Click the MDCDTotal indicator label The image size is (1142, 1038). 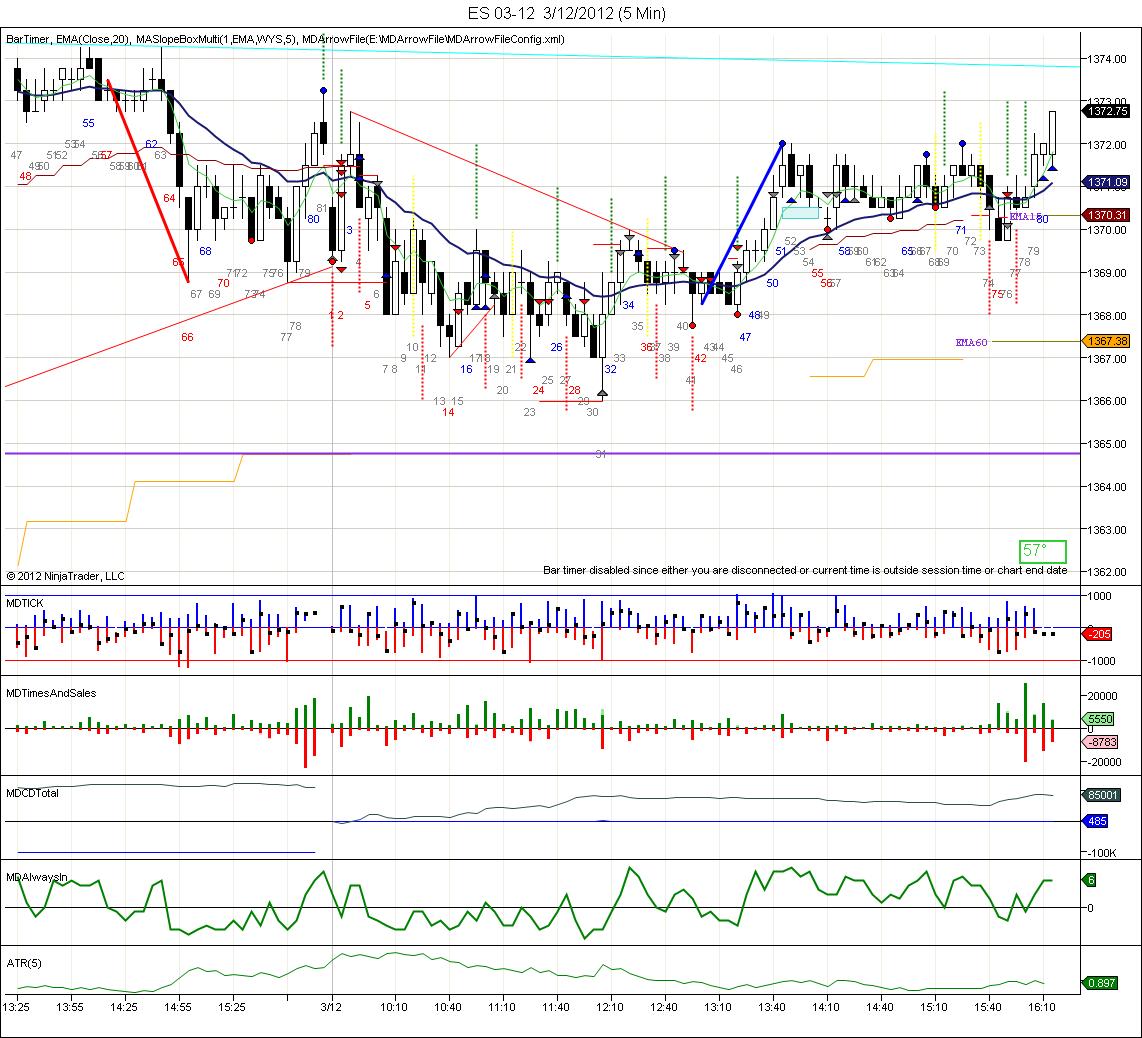coord(32,793)
